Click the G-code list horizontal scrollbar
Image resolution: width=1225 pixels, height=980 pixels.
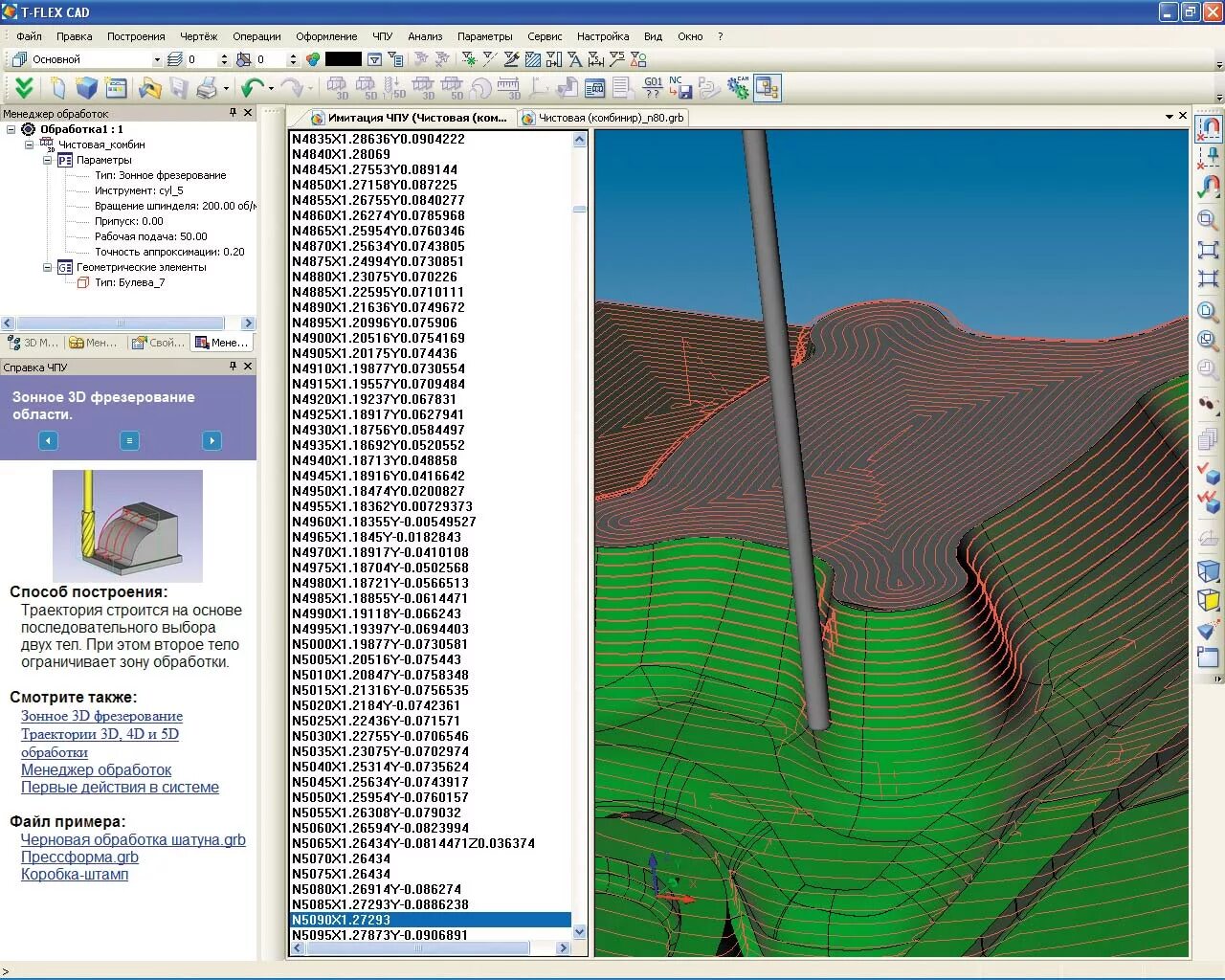pyautogui.click(x=430, y=947)
